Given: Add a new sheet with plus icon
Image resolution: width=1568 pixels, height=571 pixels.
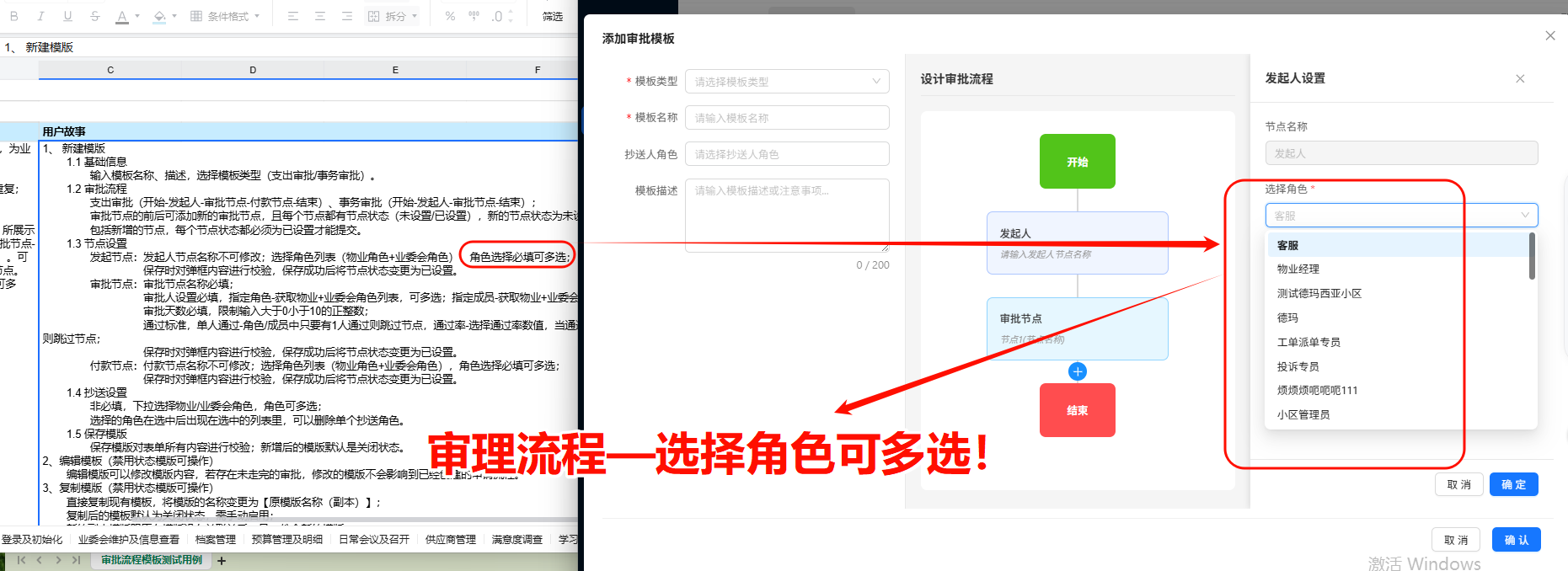Looking at the screenshot, I should (x=222, y=561).
